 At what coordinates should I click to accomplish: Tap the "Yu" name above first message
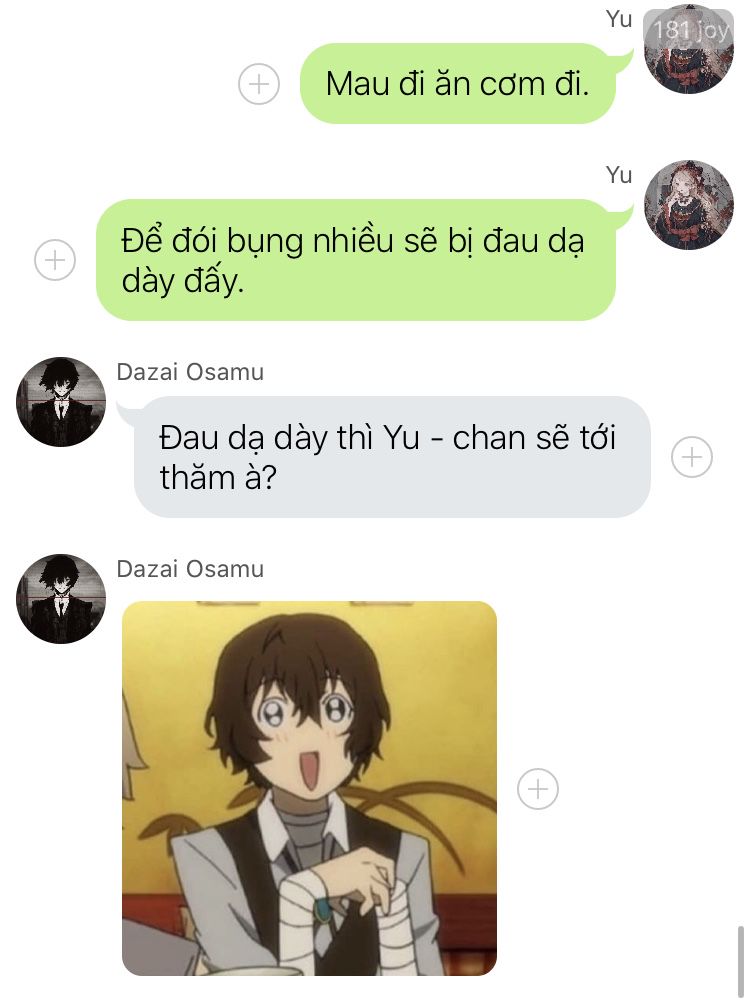coord(619,19)
